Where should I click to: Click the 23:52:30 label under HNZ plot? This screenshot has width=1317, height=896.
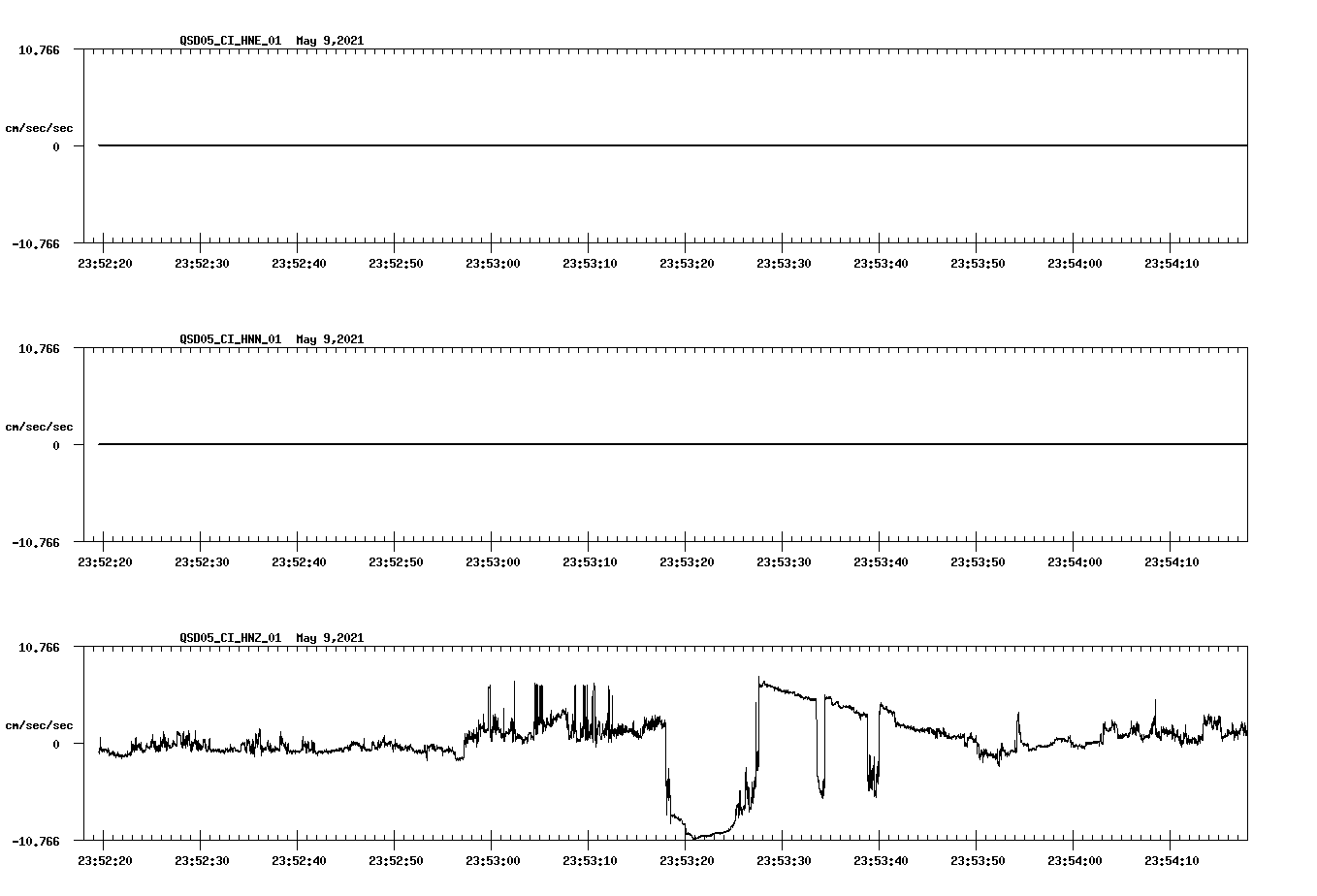click(202, 861)
